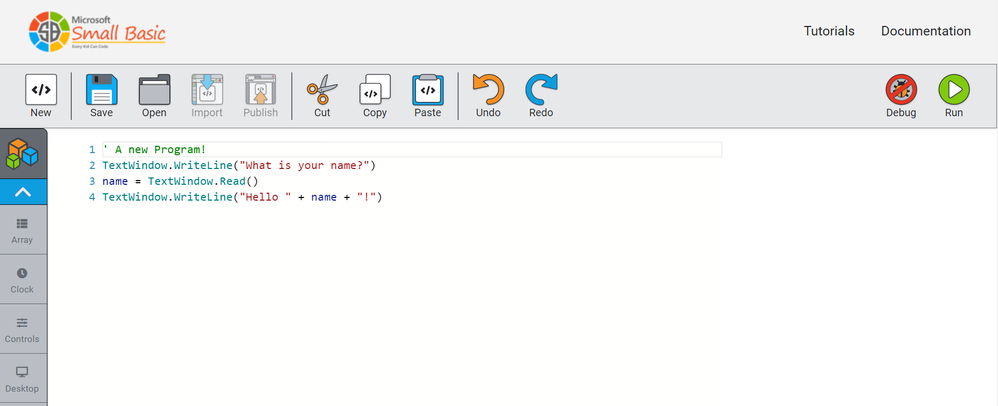Click the Import toolbar icon
Image resolution: width=998 pixels, height=406 pixels.
(207, 96)
